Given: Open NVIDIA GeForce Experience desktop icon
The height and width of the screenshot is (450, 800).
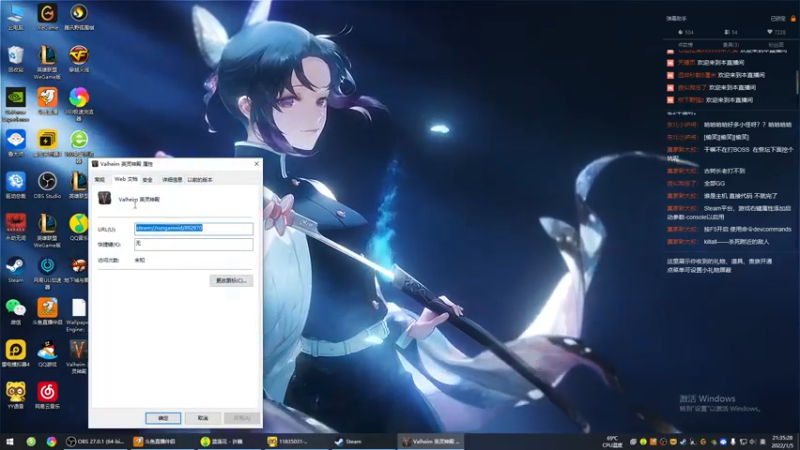Looking at the screenshot, I should 15,105.
